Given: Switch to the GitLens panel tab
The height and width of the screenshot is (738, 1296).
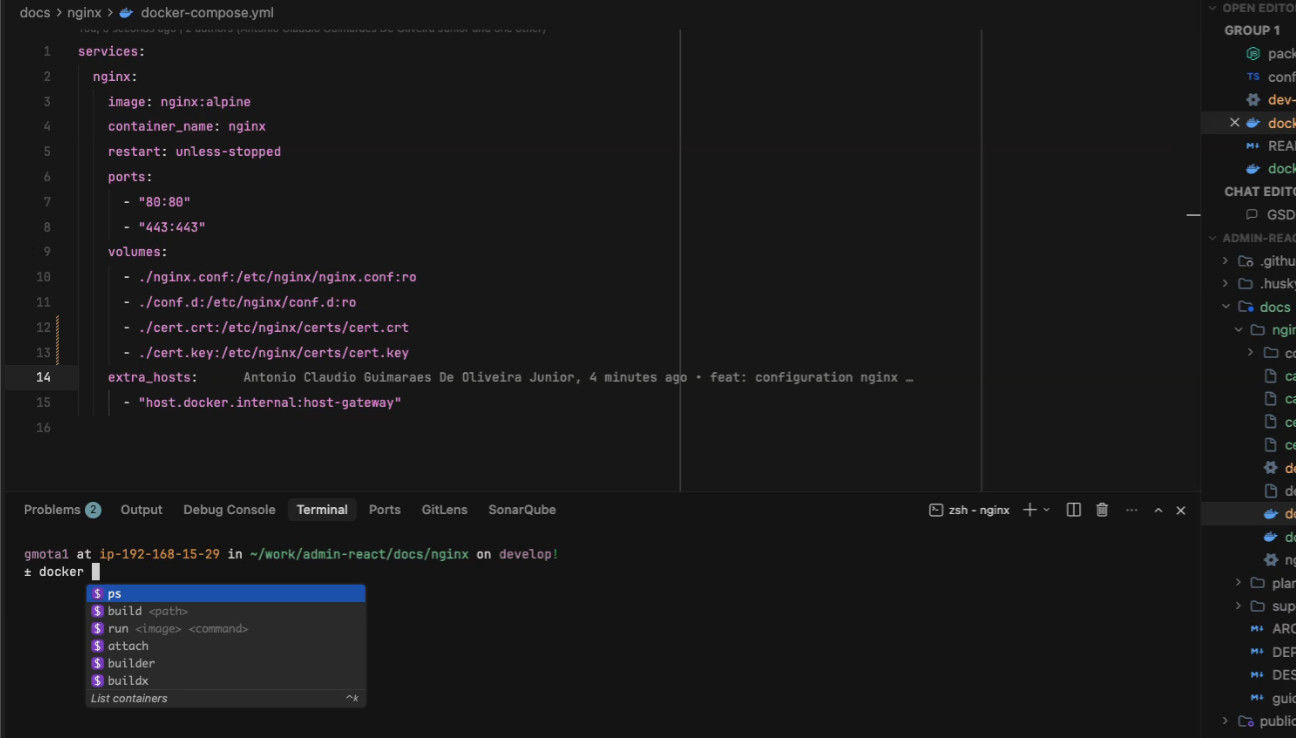Looking at the screenshot, I should pyautogui.click(x=444, y=510).
